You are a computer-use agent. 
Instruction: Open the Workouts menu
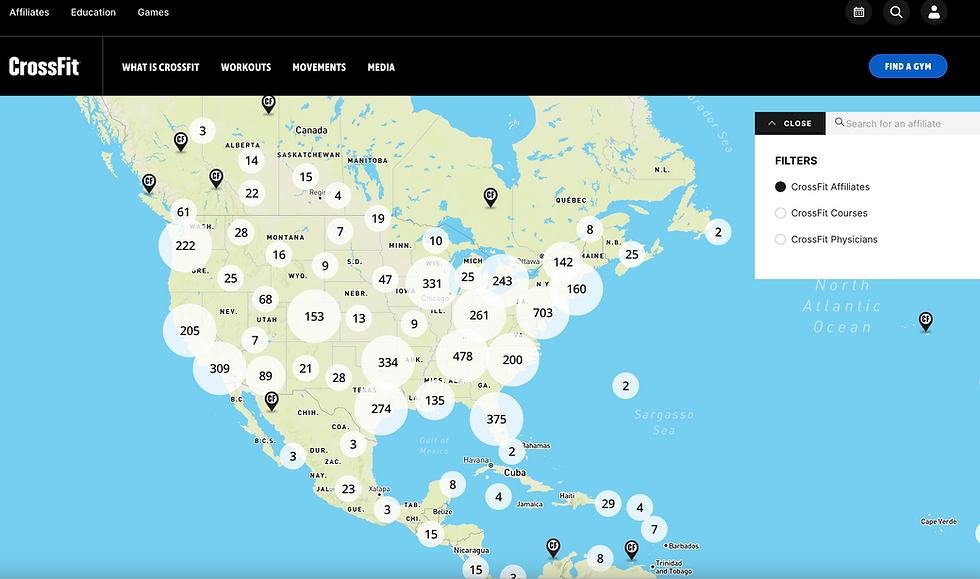tap(246, 67)
